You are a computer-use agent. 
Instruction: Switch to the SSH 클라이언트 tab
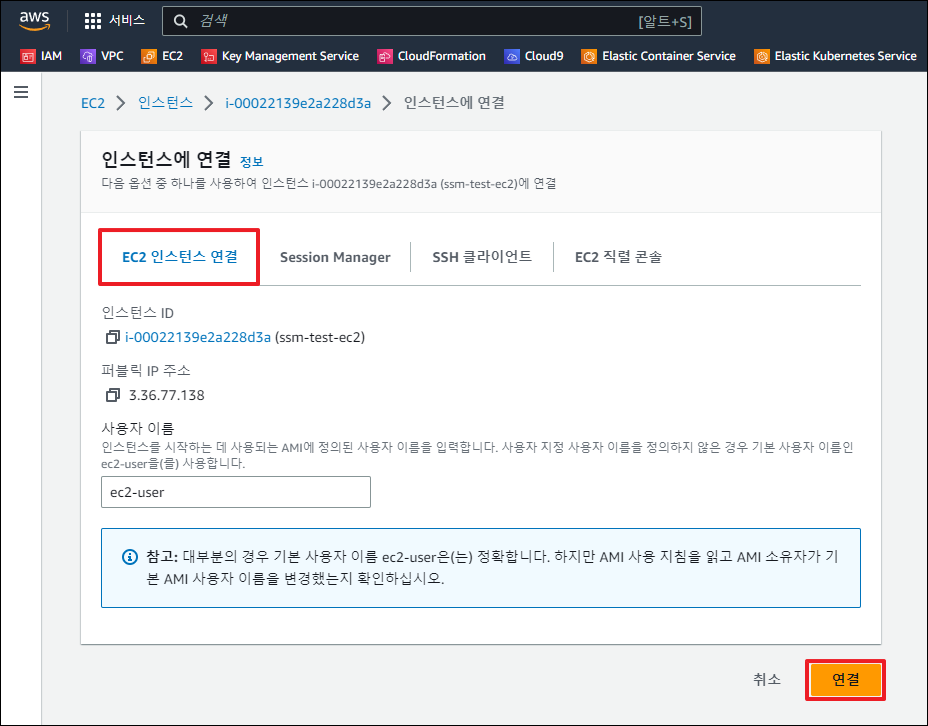tap(482, 257)
